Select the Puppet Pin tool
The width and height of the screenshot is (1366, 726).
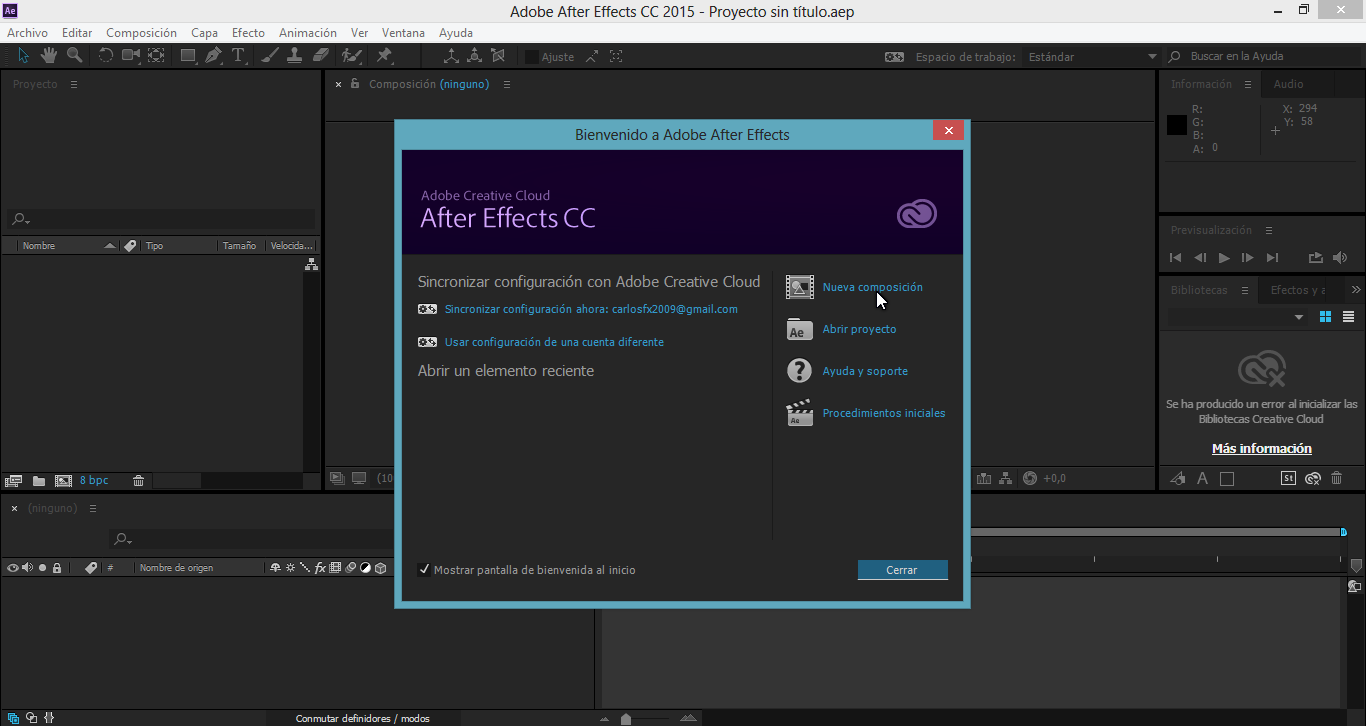pos(384,56)
